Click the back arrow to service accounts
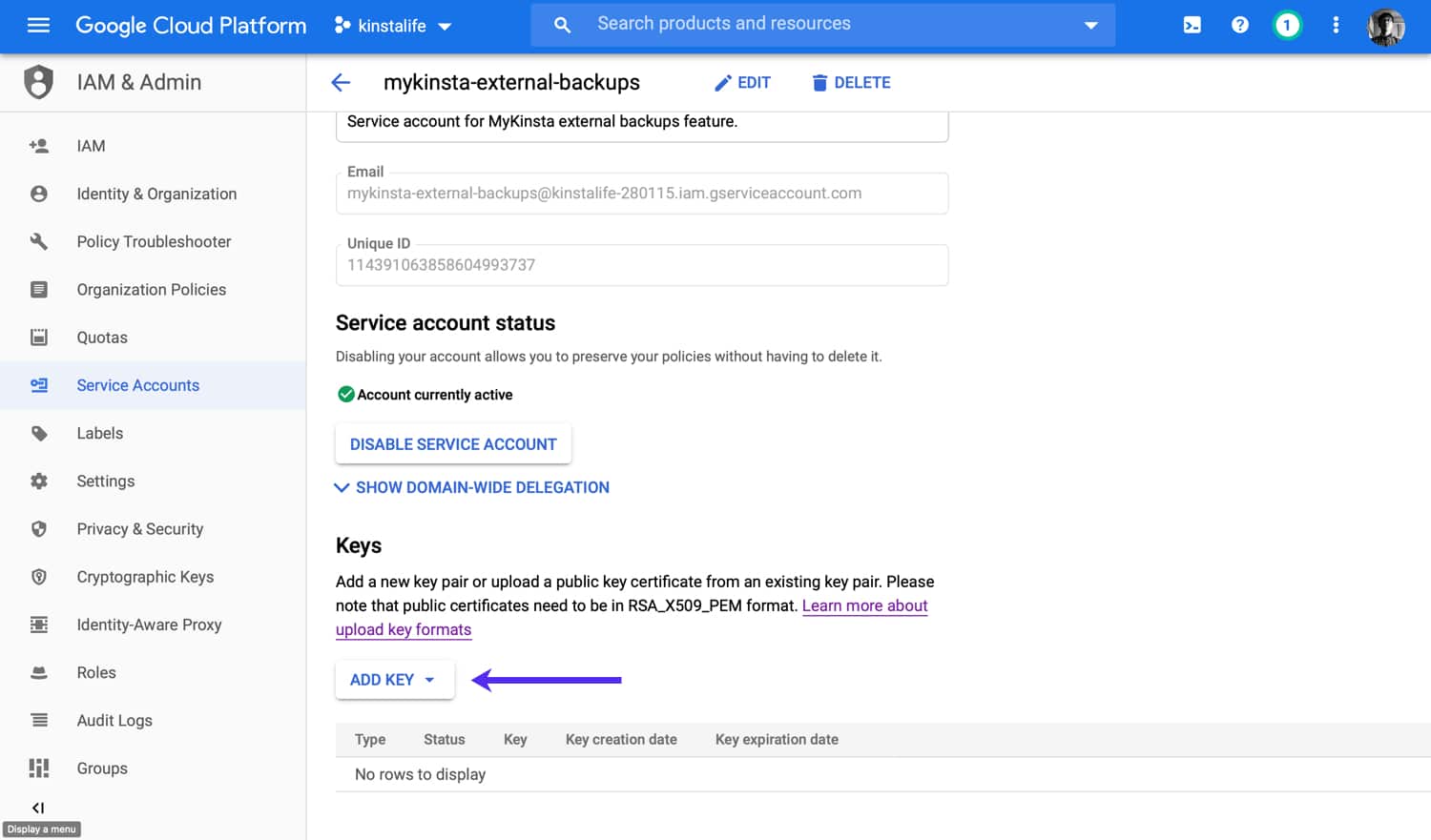 click(341, 82)
